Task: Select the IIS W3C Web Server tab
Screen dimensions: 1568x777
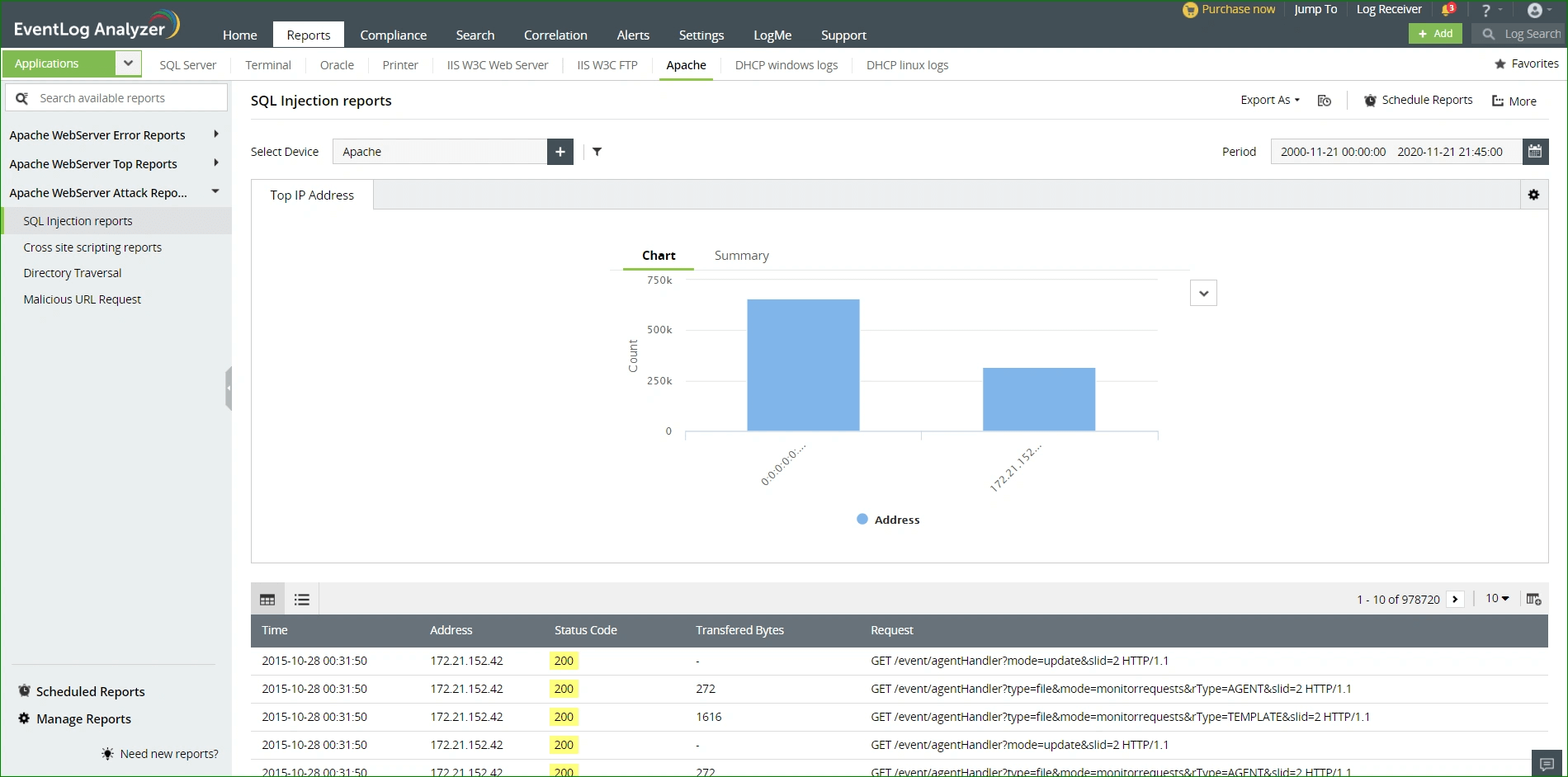Action: [498, 65]
